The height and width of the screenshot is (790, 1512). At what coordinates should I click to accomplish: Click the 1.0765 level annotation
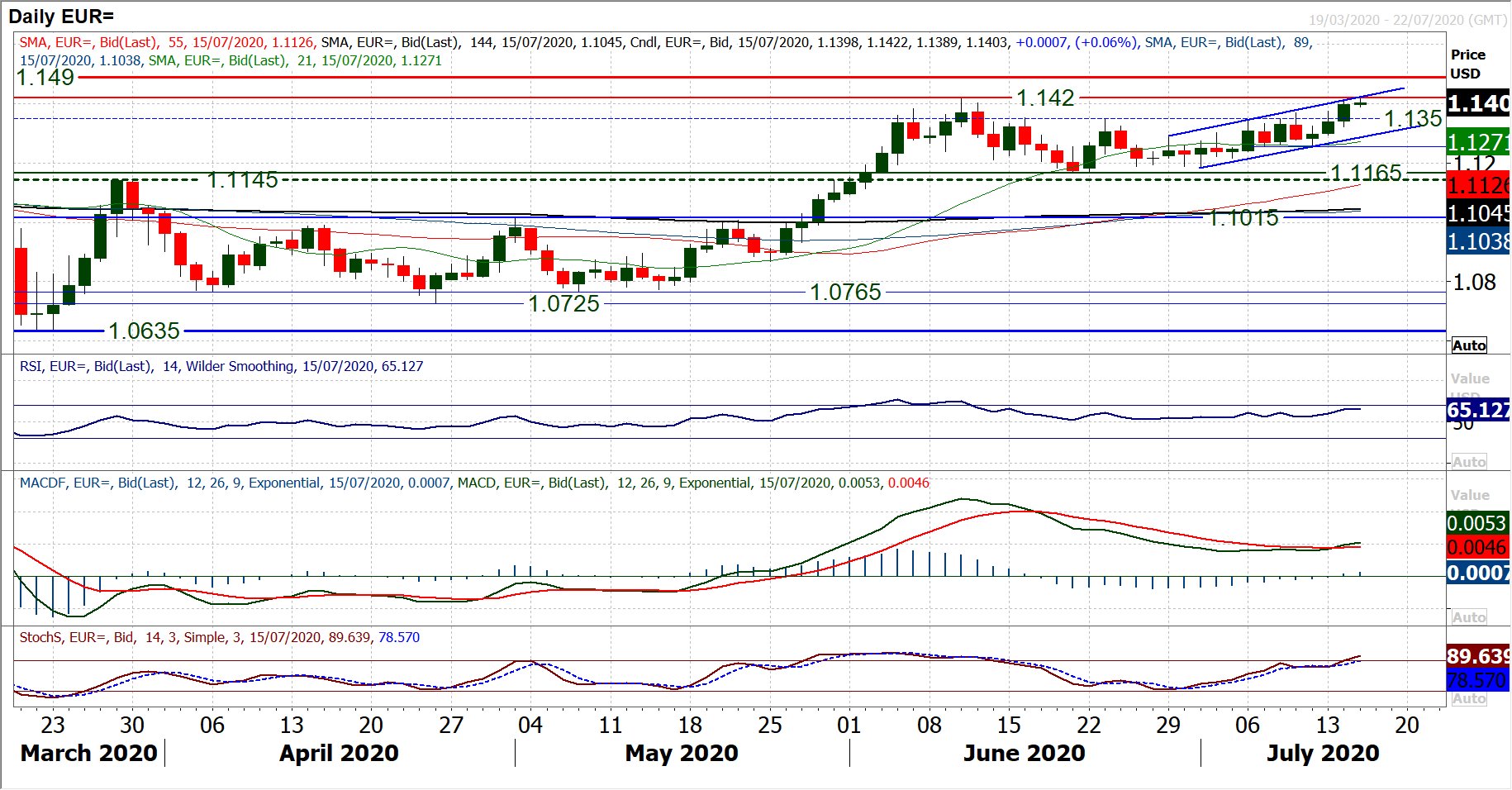[845, 293]
